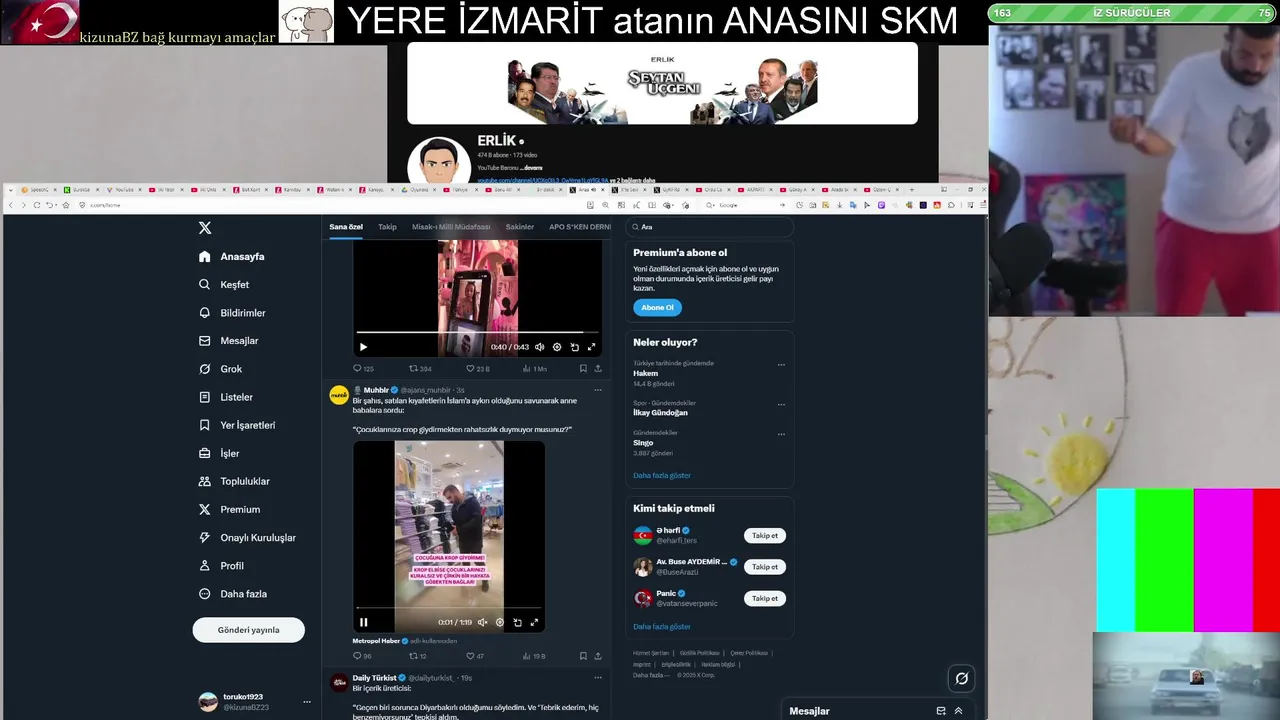Screen dimensions: 1280x720
Task: Open Topluluklar communities
Action: tap(234, 481)
